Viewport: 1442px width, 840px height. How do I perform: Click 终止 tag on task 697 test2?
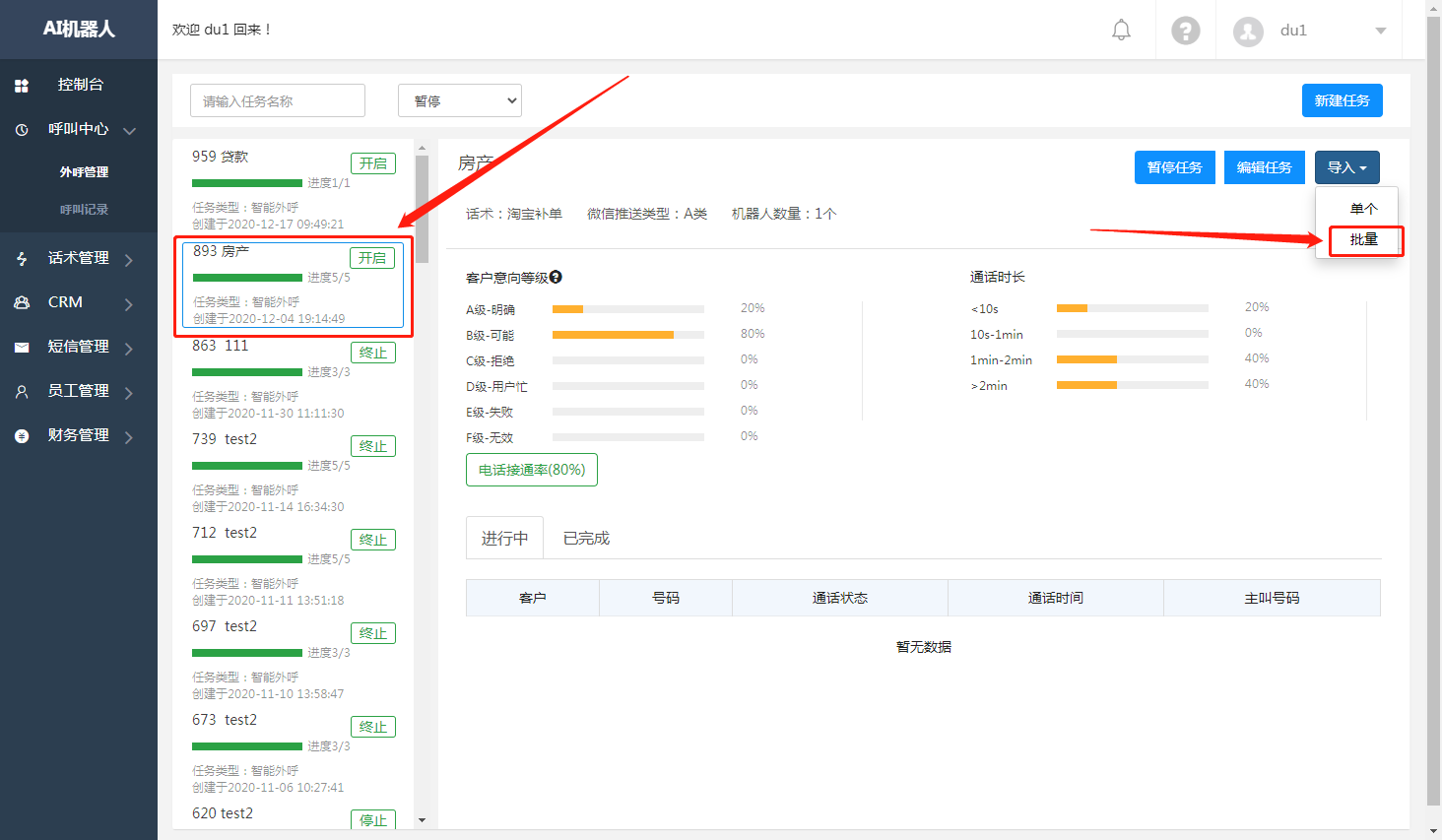coord(373,633)
